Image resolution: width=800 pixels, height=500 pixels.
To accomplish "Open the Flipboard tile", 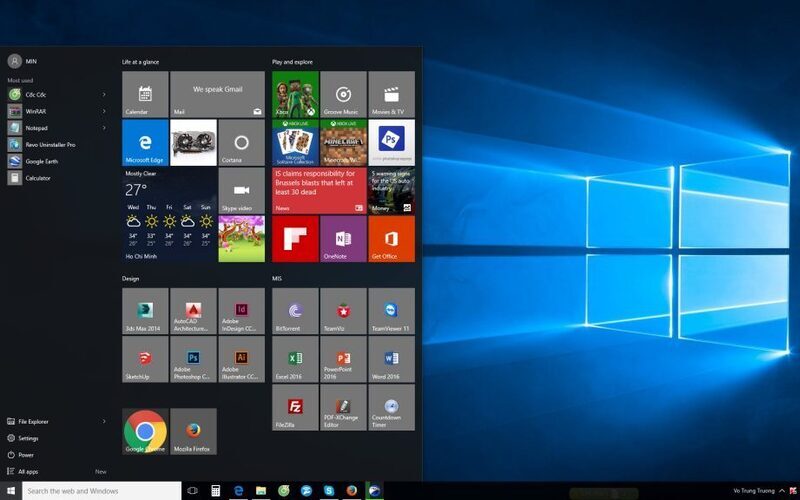I will 295,239.
